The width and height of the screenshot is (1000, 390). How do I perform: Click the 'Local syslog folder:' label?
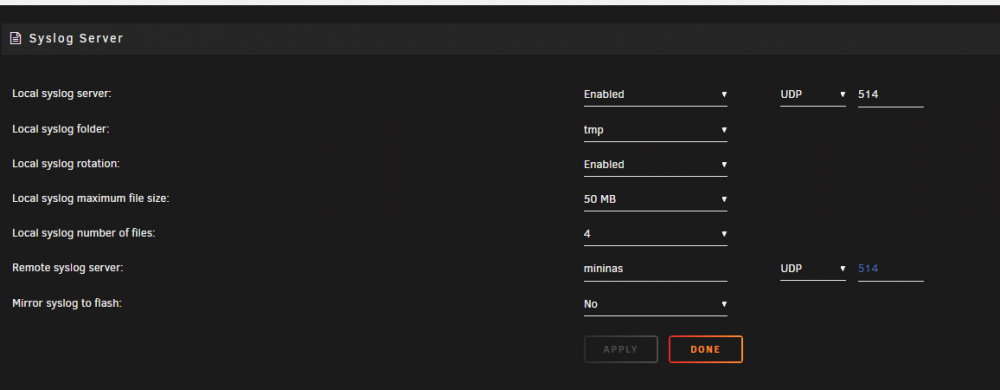click(61, 129)
